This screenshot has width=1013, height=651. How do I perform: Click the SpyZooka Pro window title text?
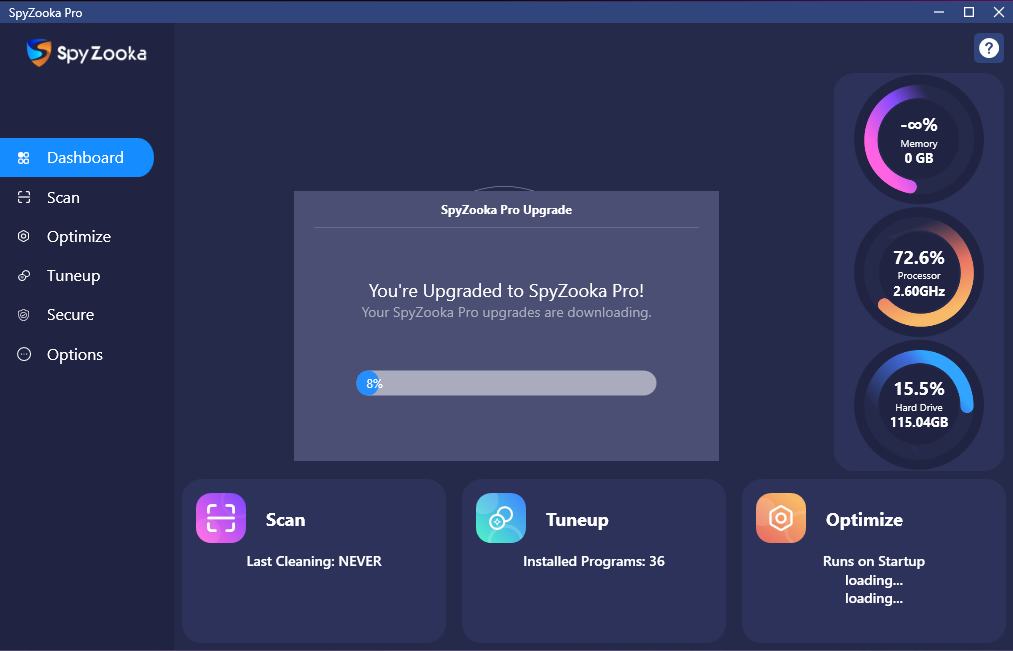45,13
